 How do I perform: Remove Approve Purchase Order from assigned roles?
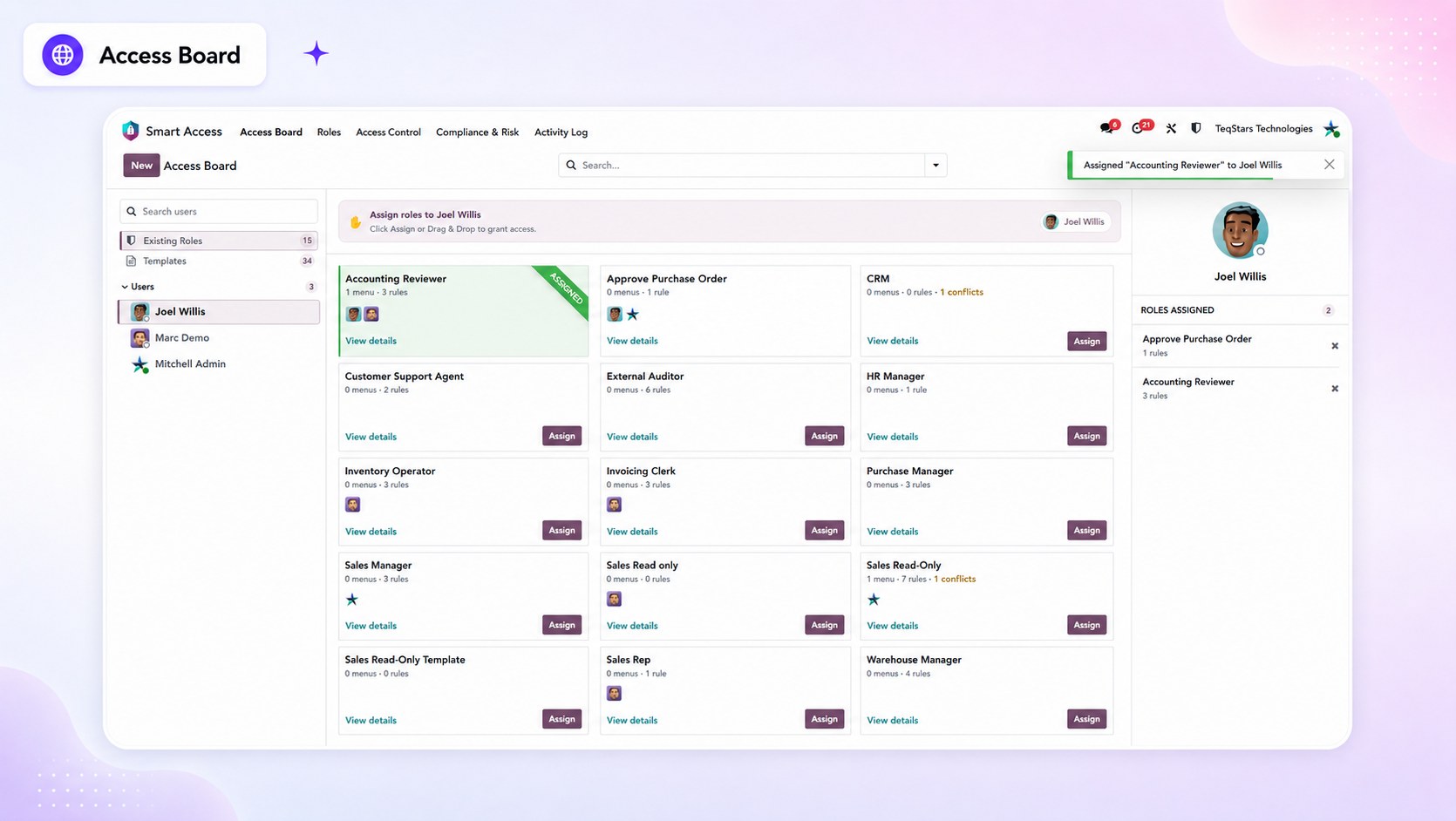point(1335,346)
